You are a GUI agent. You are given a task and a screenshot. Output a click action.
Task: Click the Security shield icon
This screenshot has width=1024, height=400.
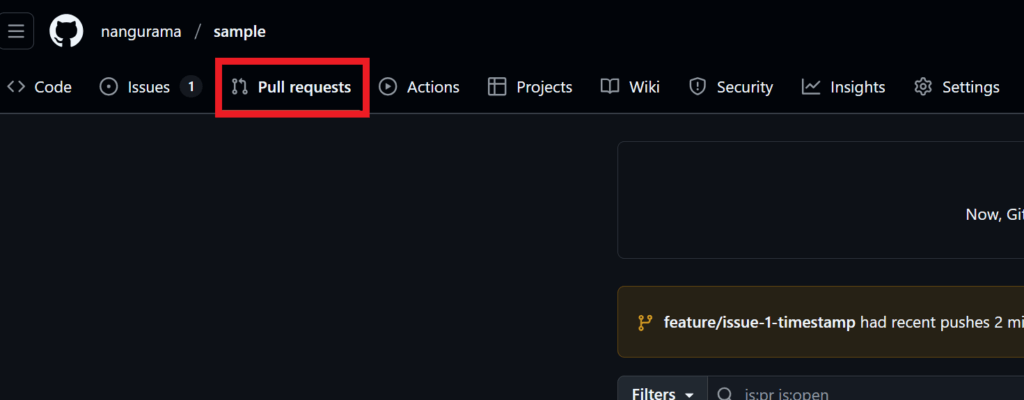698,87
